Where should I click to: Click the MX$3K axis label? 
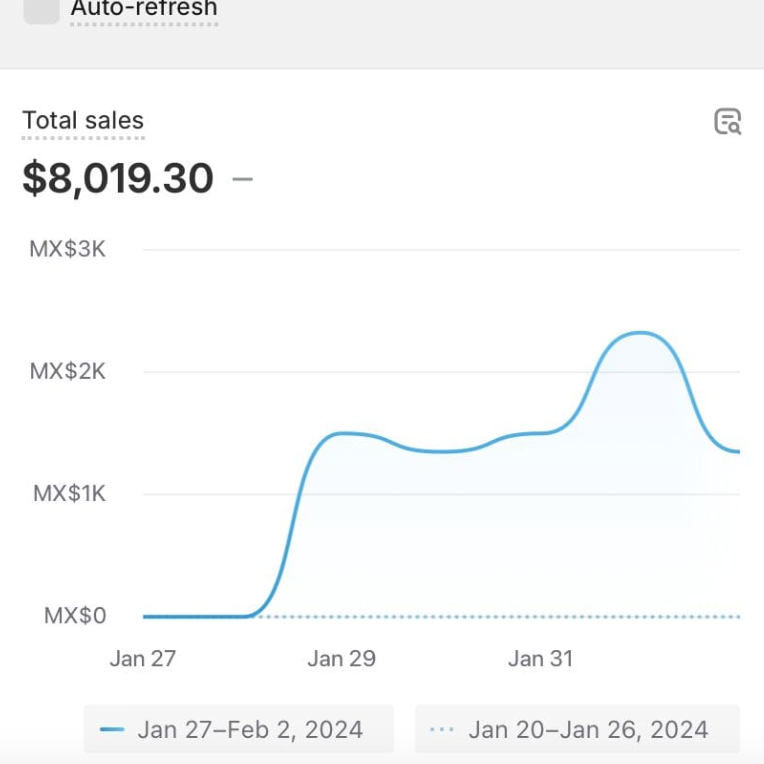(67, 249)
